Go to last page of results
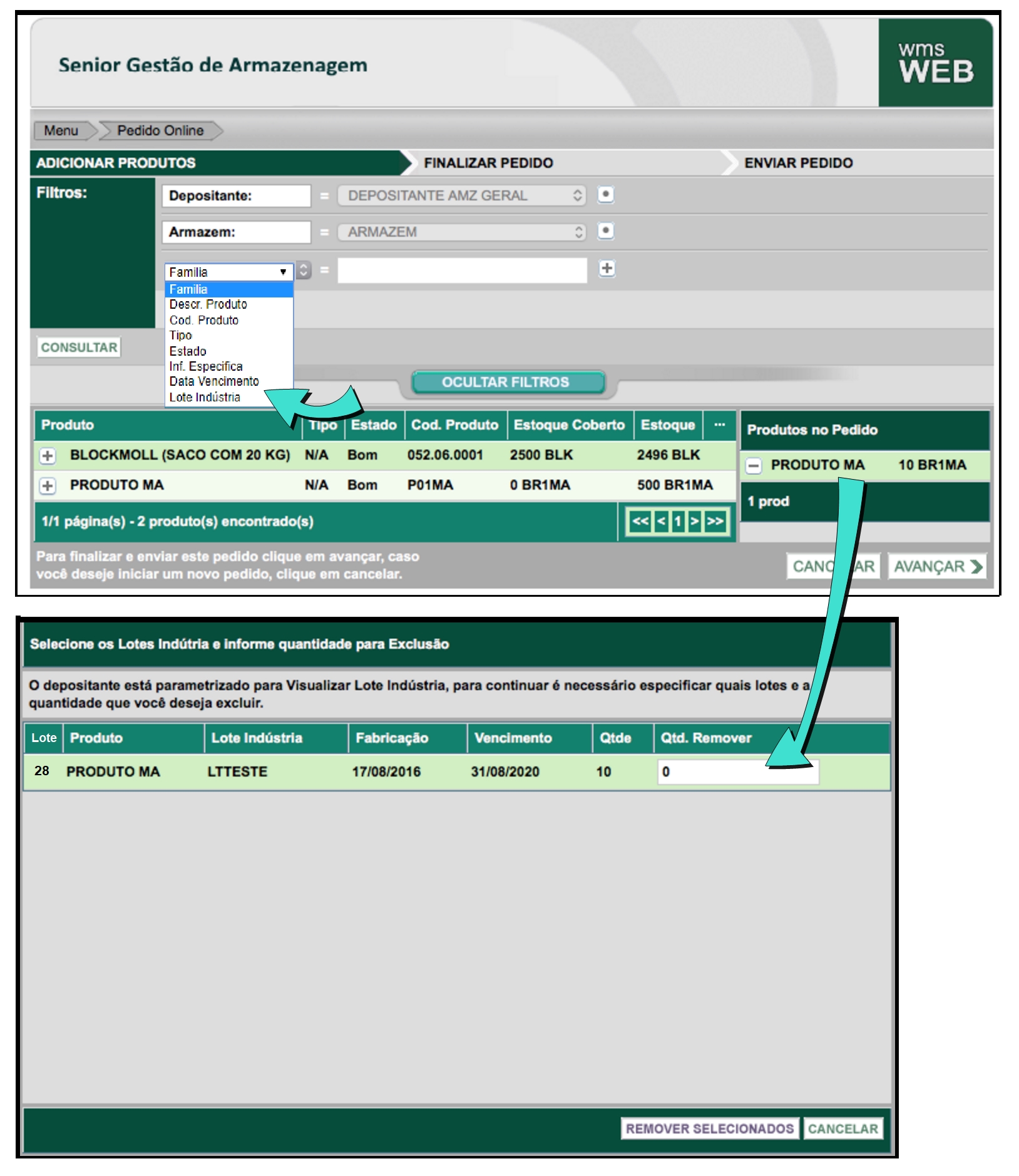The width and height of the screenshot is (1019, 1176). tap(715, 521)
